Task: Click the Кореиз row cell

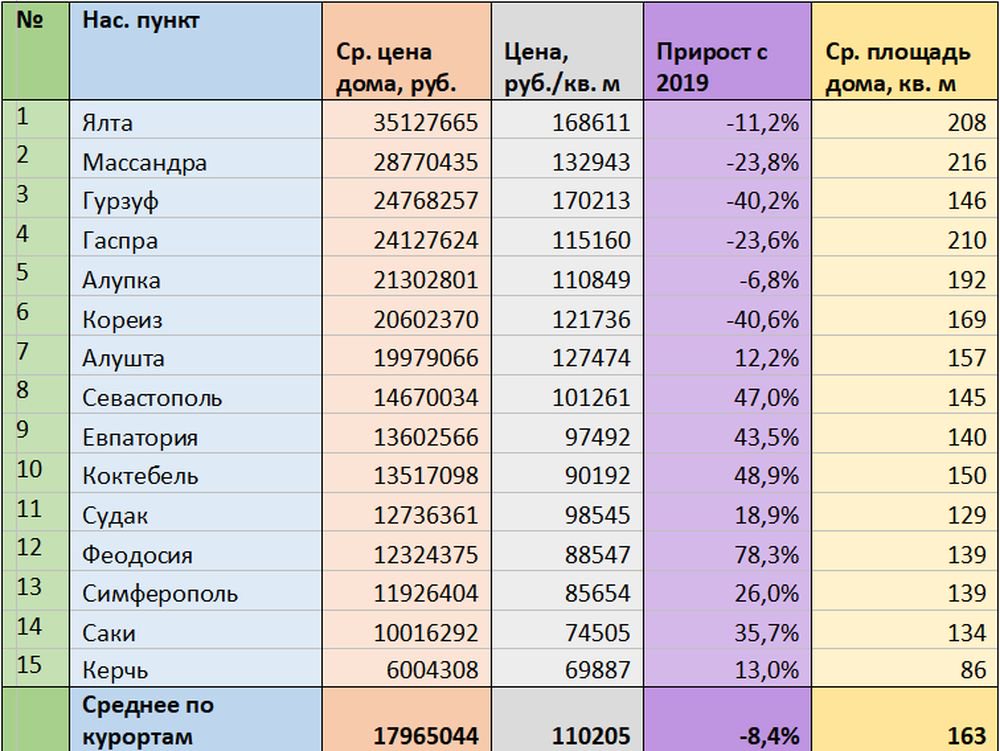Action: 123,320
